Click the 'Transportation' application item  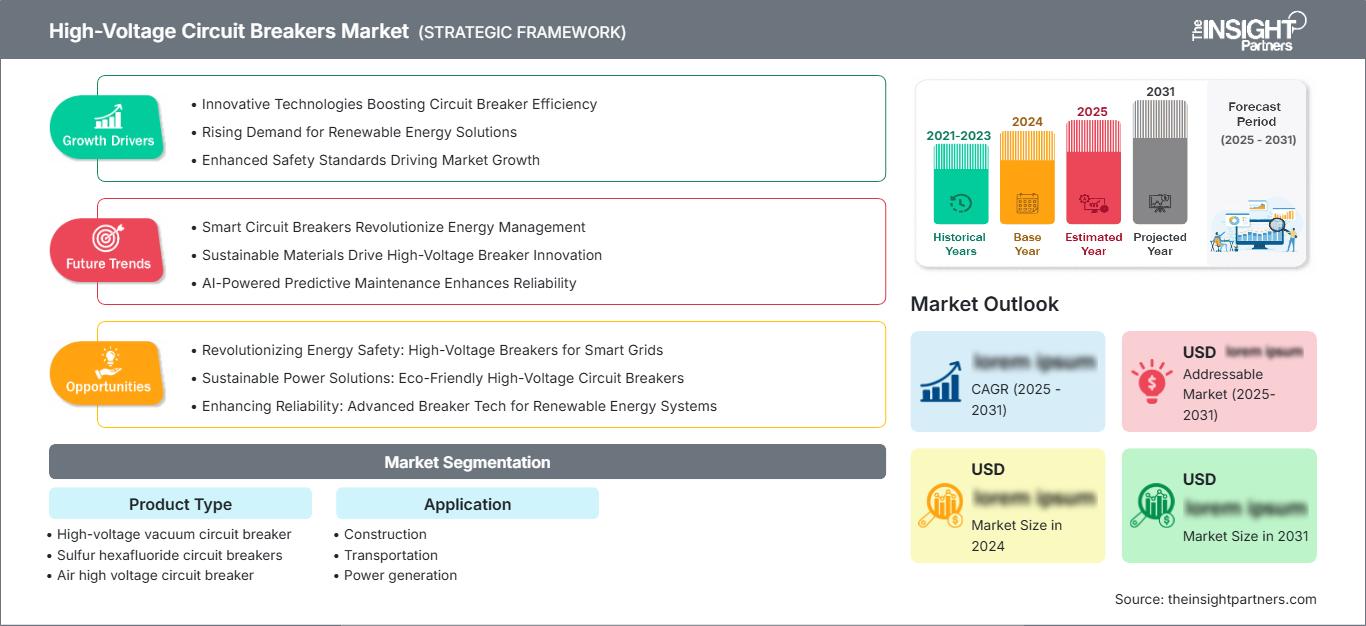tap(391, 555)
